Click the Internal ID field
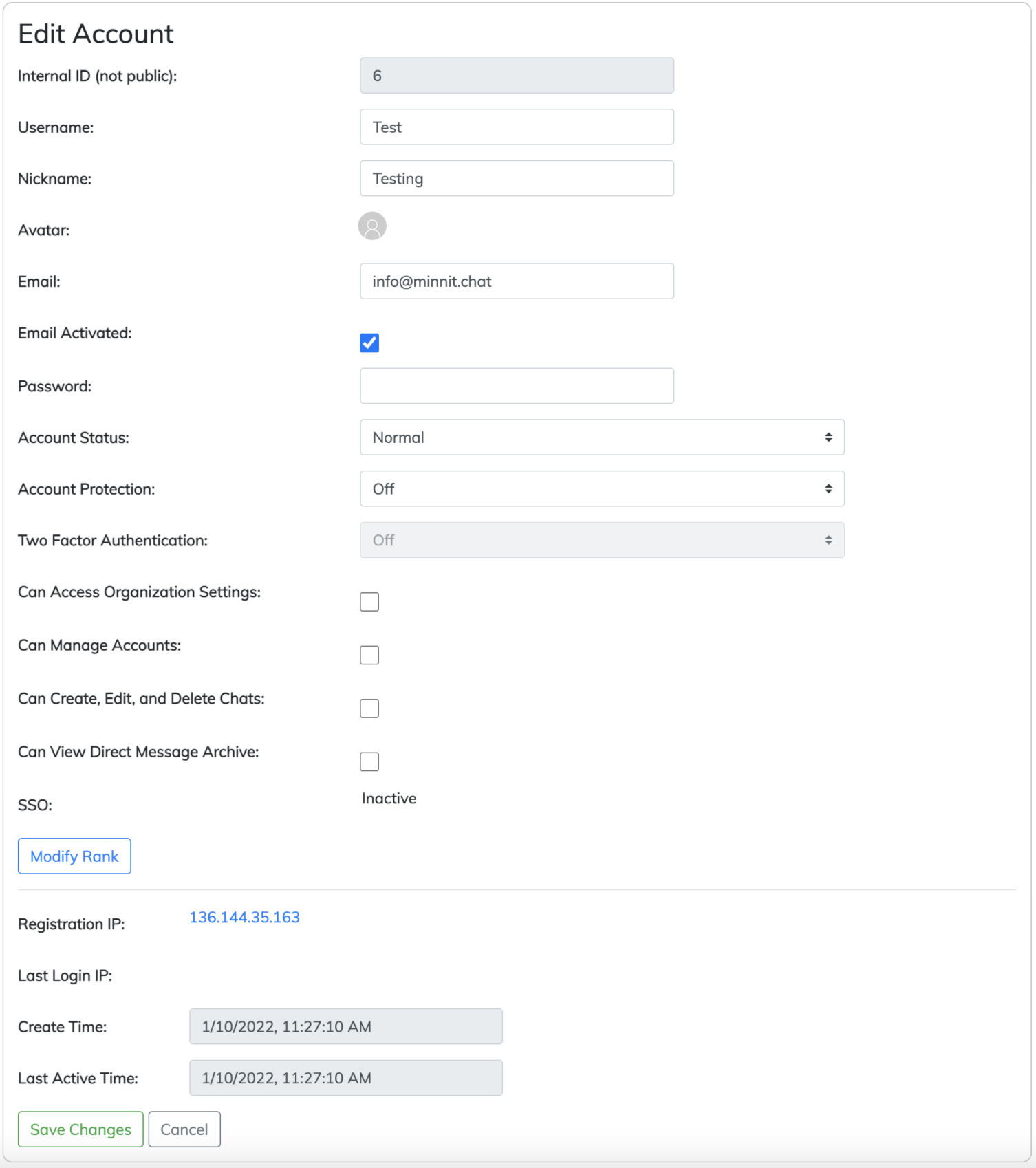This screenshot has height=1168, width=1036. point(517,76)
